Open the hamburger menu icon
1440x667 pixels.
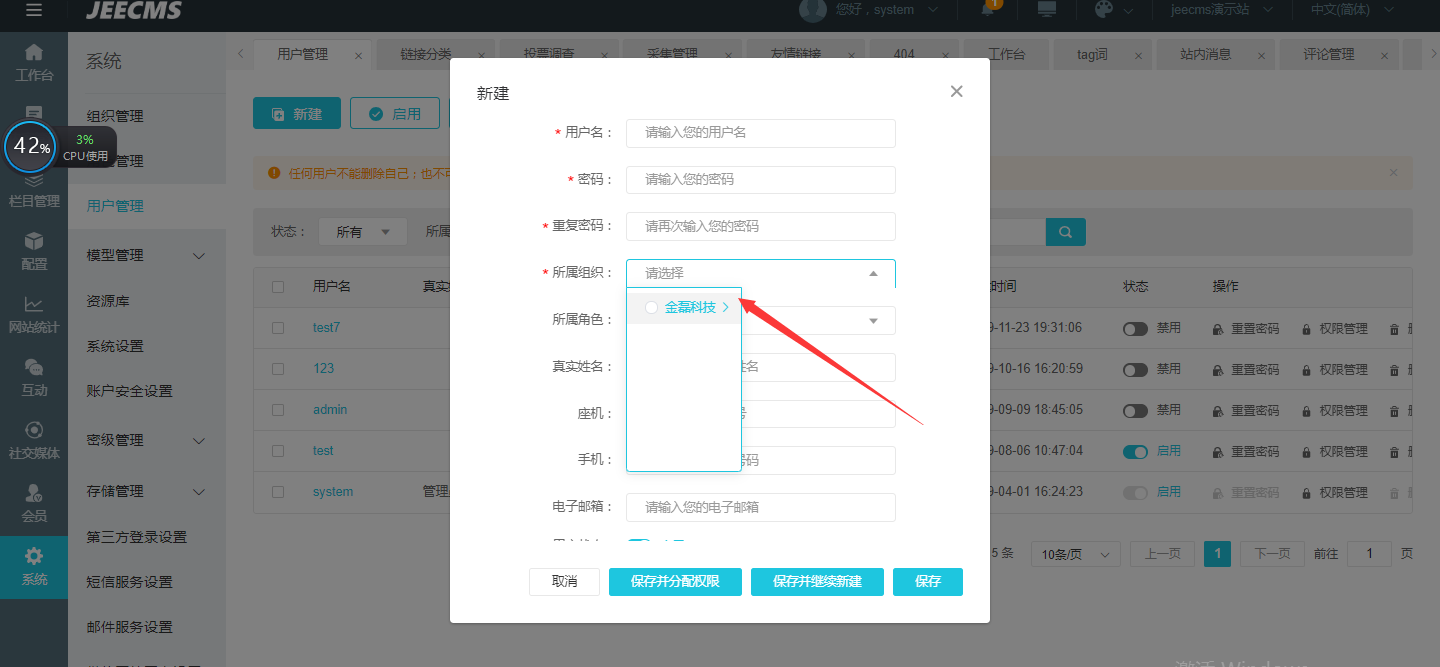(34, 10)
